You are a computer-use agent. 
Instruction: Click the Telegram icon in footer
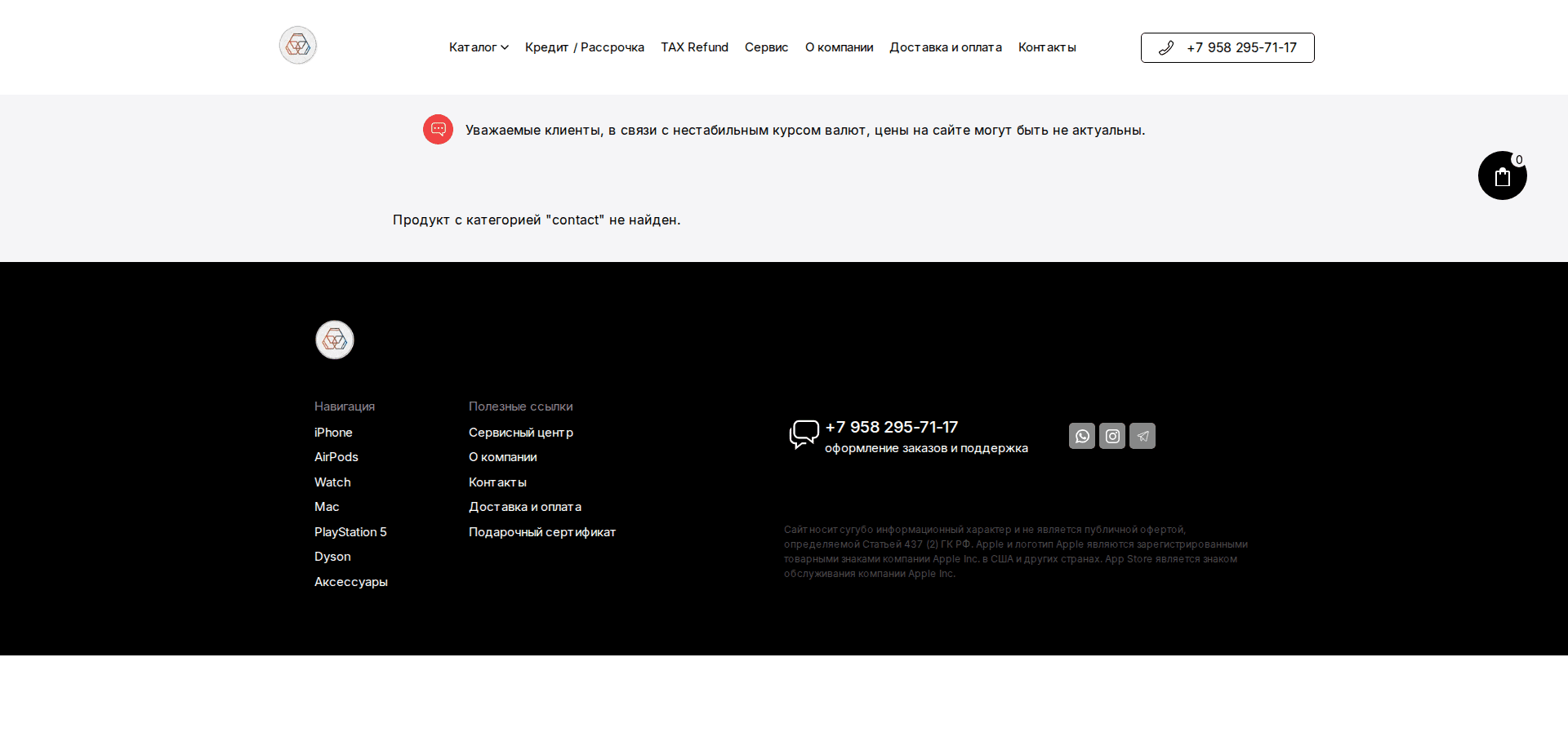[x=1142, y=436]
